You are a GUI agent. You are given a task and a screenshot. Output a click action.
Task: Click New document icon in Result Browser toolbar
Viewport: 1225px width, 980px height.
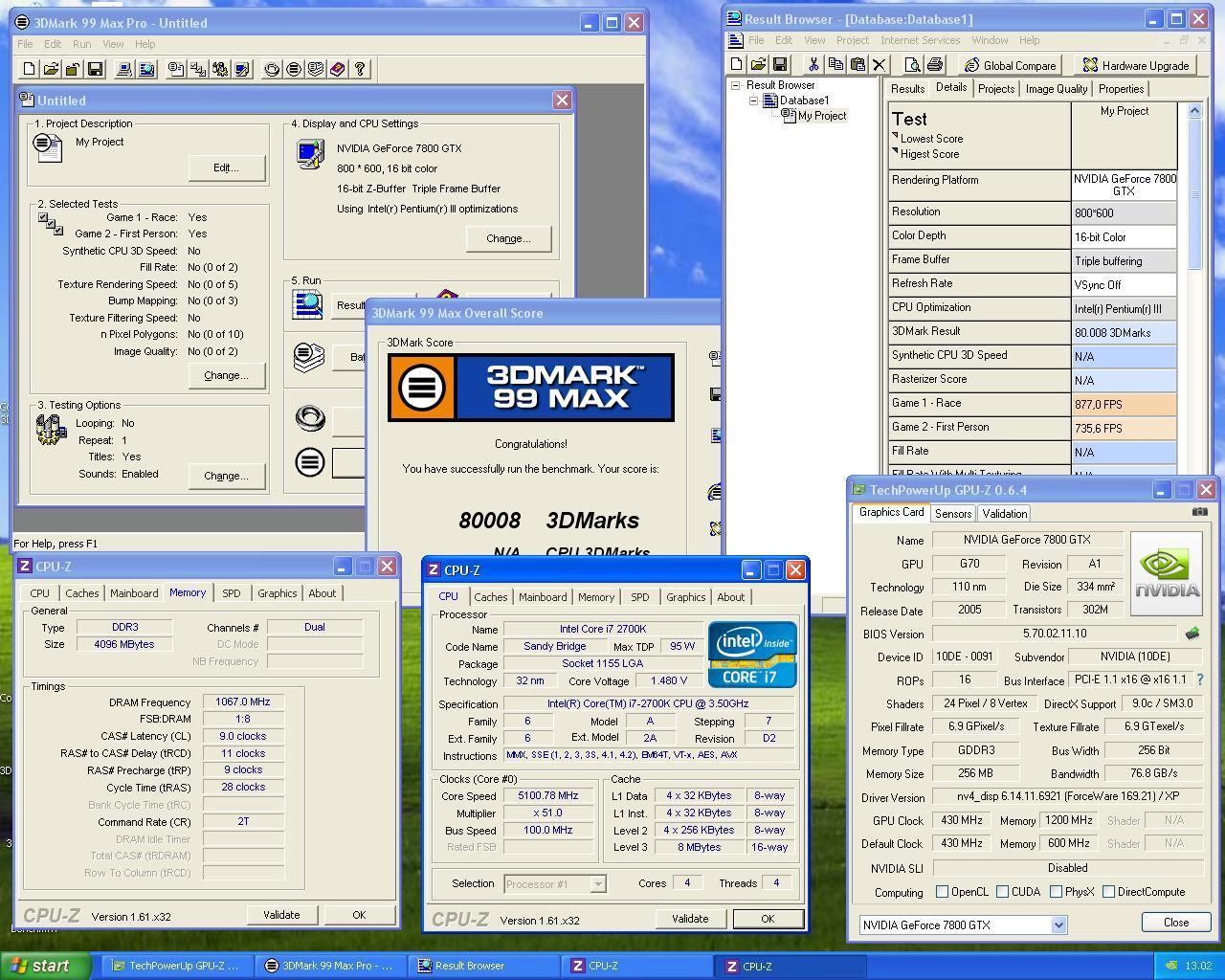(x=736, y=65)
